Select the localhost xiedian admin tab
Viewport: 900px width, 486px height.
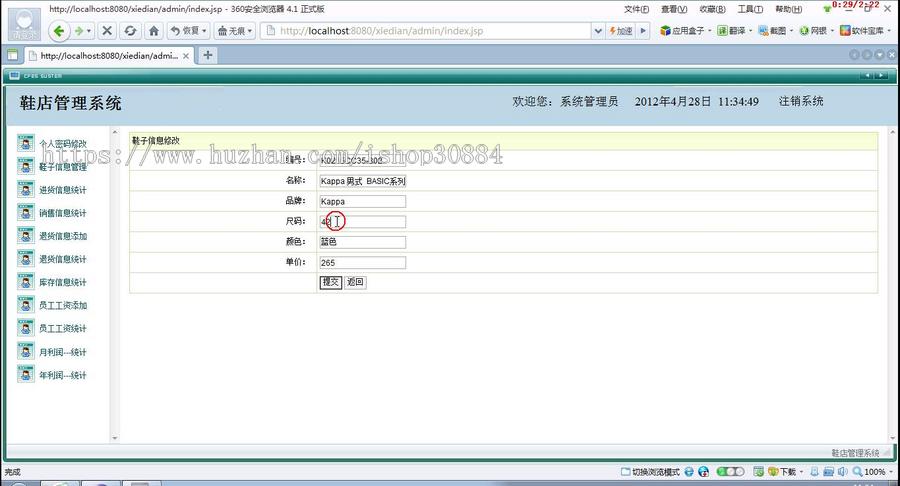pos(109,56)
